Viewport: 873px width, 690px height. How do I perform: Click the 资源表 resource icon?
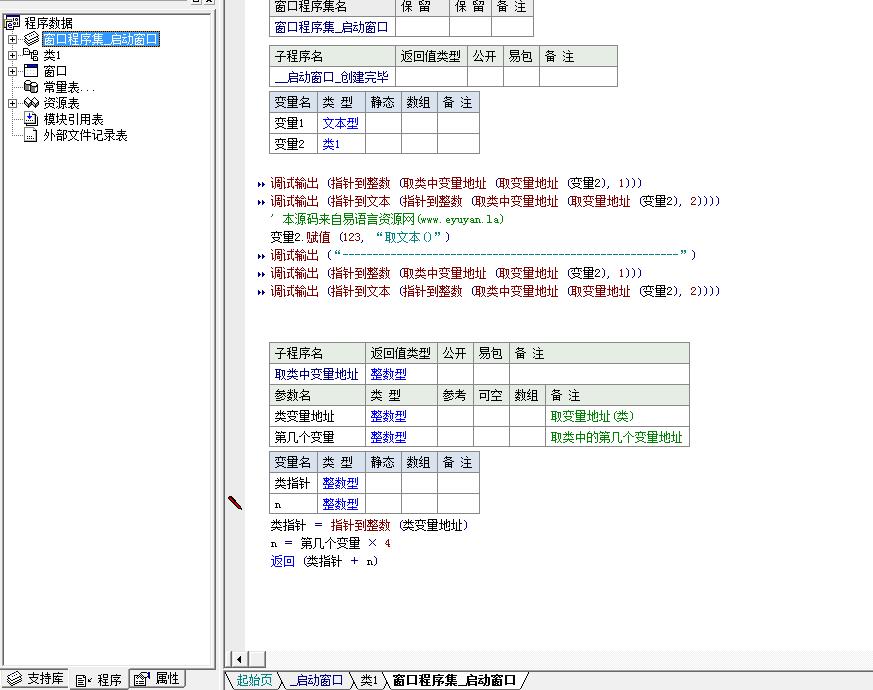pyautogui.click(x=32, y=103)
